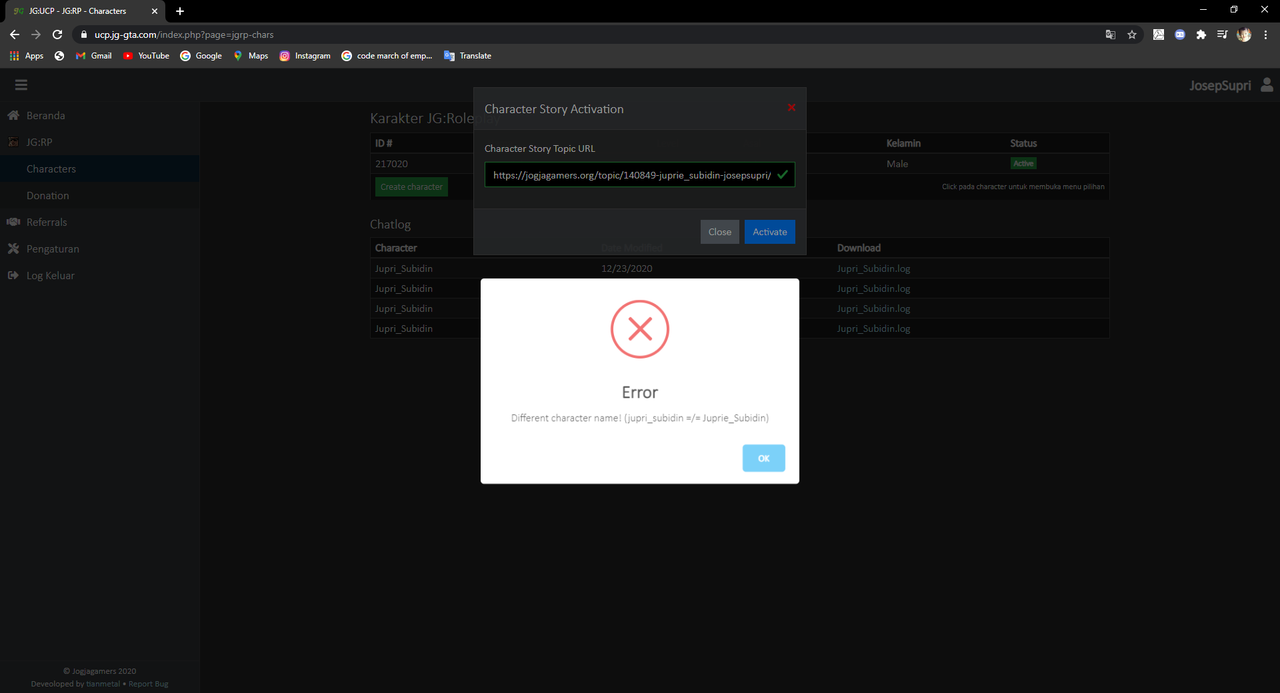The width and height of the screenshot is (1280, 693).
Task: Click the blue round extension icon
Action: [1179, 34]
